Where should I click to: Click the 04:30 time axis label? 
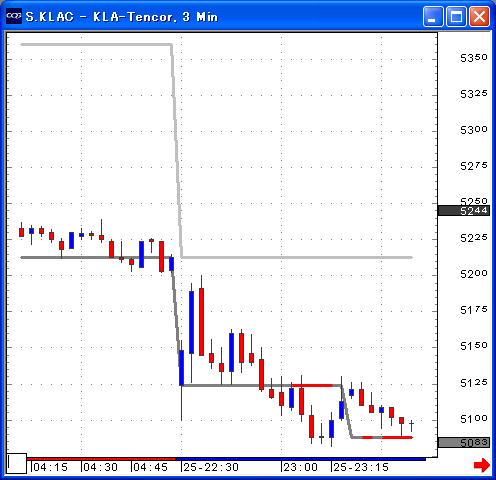point(100,467)
